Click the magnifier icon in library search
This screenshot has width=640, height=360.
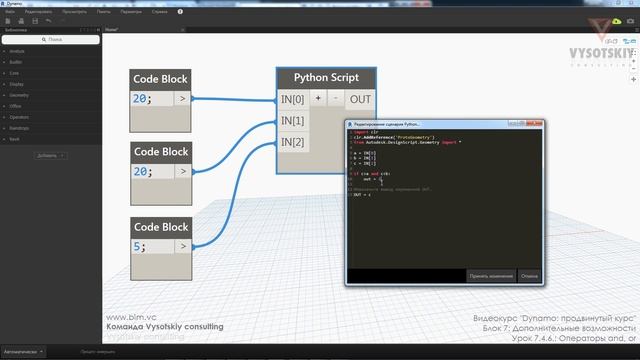(44, 40)
